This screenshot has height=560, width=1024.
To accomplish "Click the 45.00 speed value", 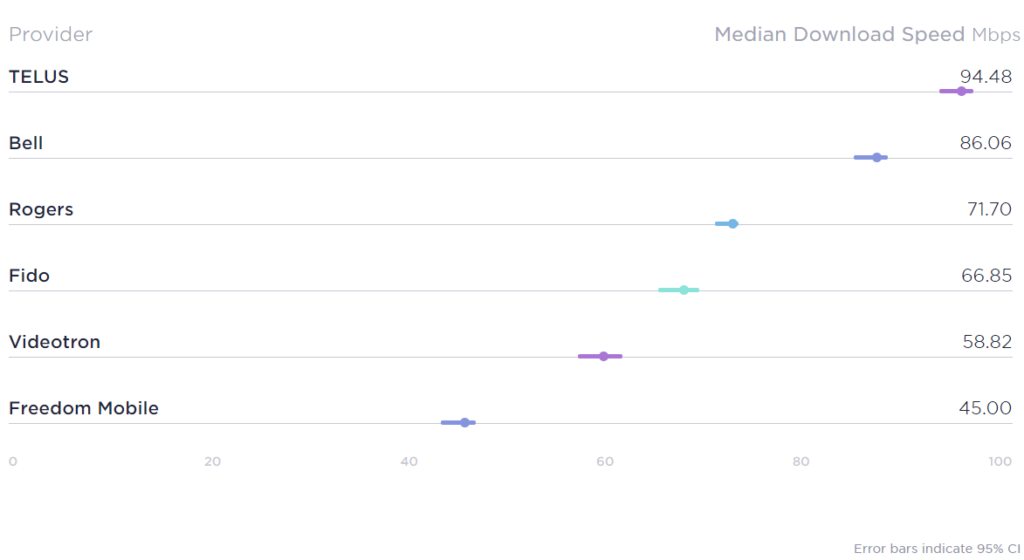I will (985, 408).
